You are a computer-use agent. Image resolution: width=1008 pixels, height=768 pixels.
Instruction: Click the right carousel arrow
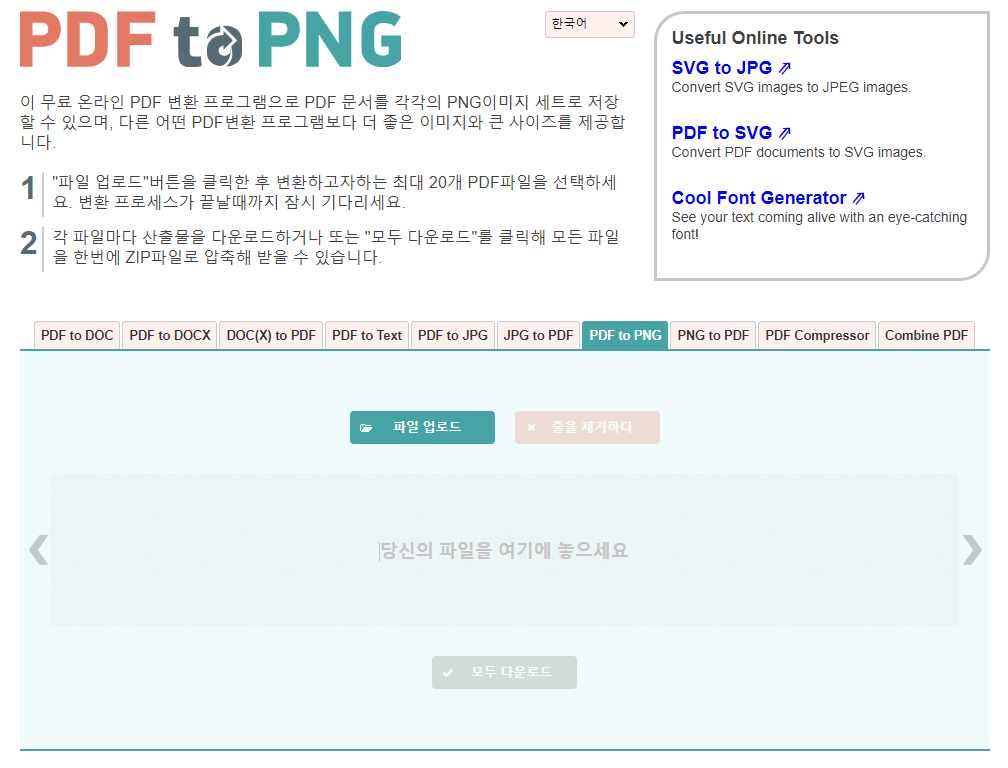click(971, 550)
